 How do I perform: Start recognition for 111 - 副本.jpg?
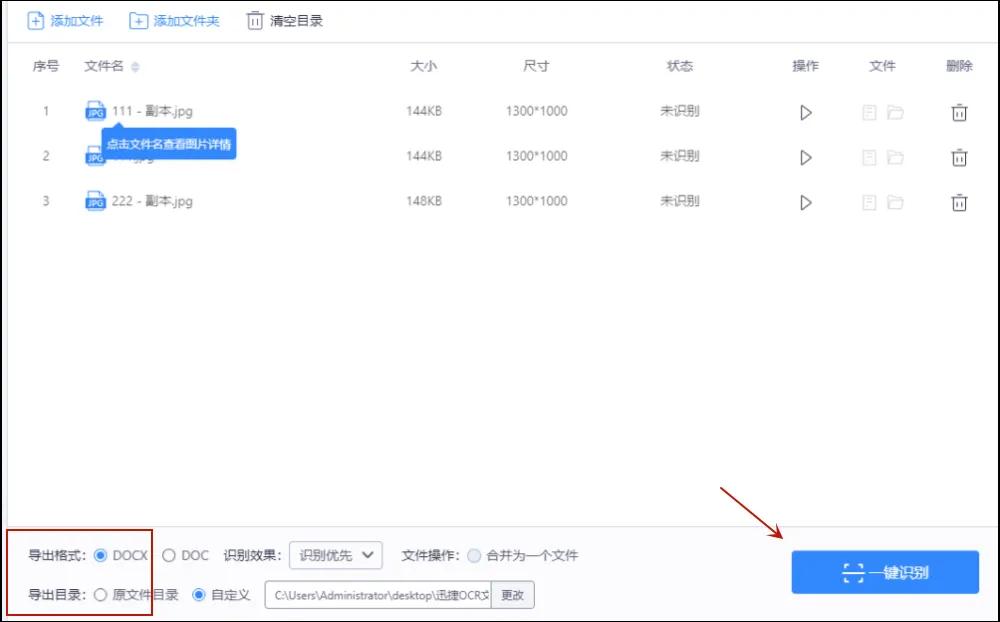click(805, 112)
